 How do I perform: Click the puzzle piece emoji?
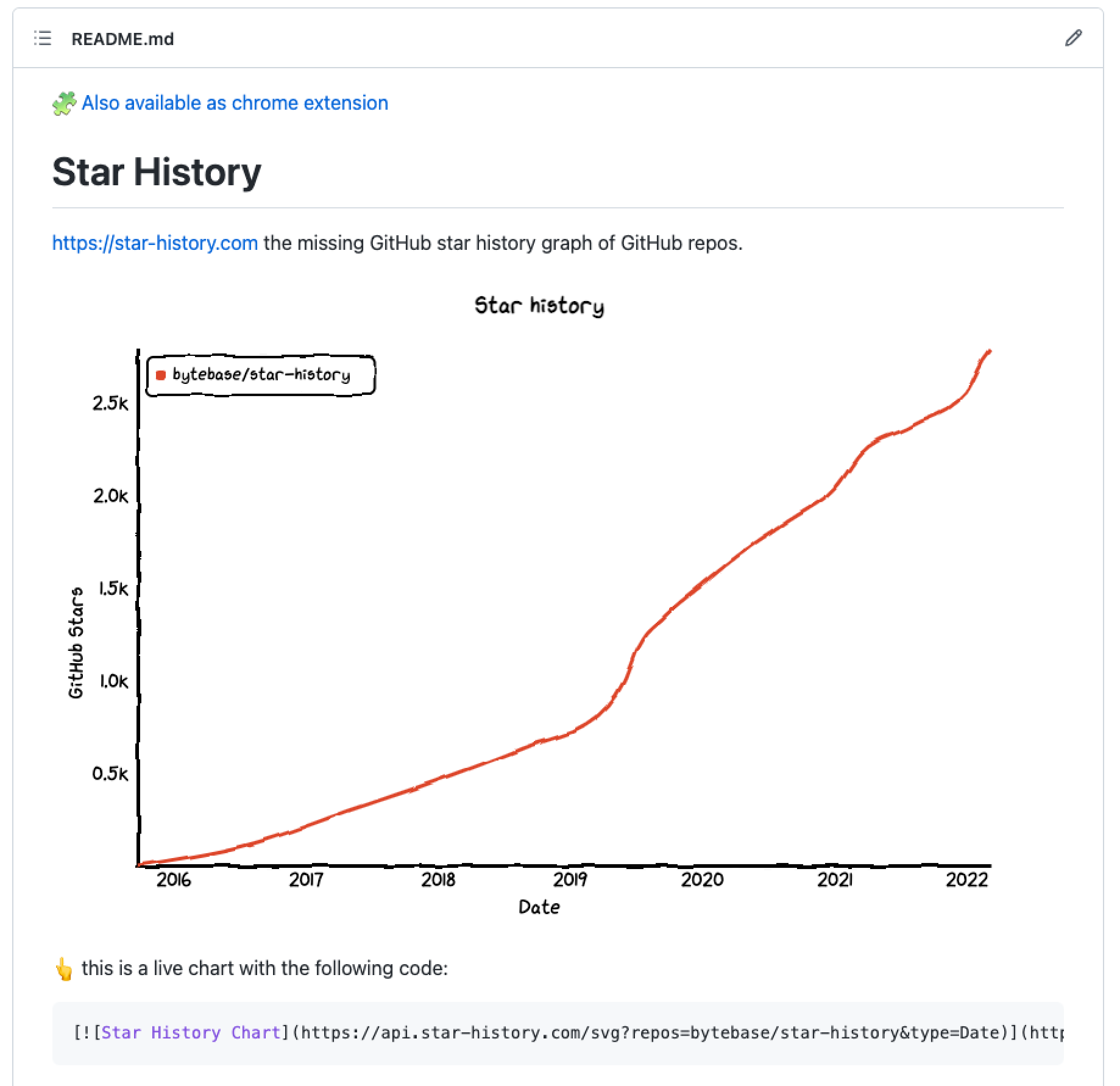tap(63, 102)
